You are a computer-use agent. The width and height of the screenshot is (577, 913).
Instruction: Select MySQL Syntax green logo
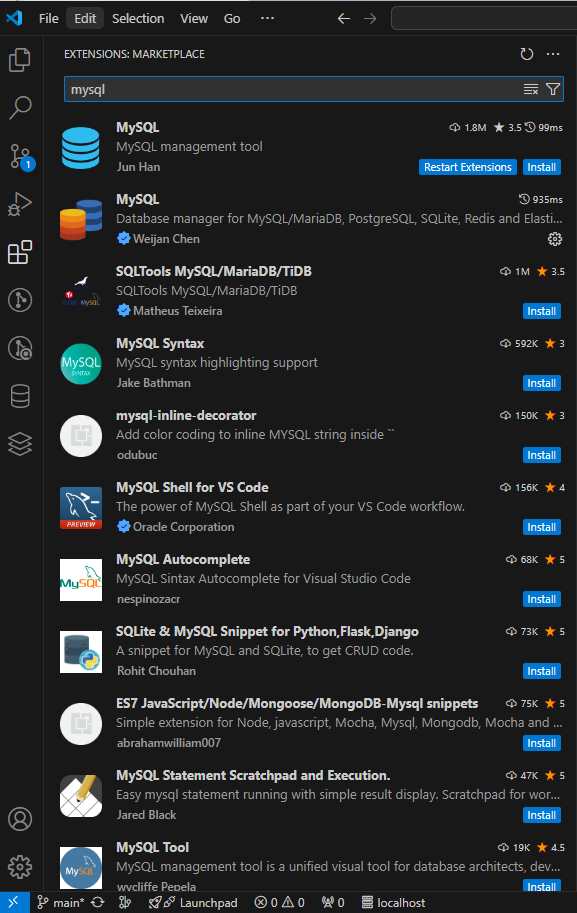click(81, 364)
